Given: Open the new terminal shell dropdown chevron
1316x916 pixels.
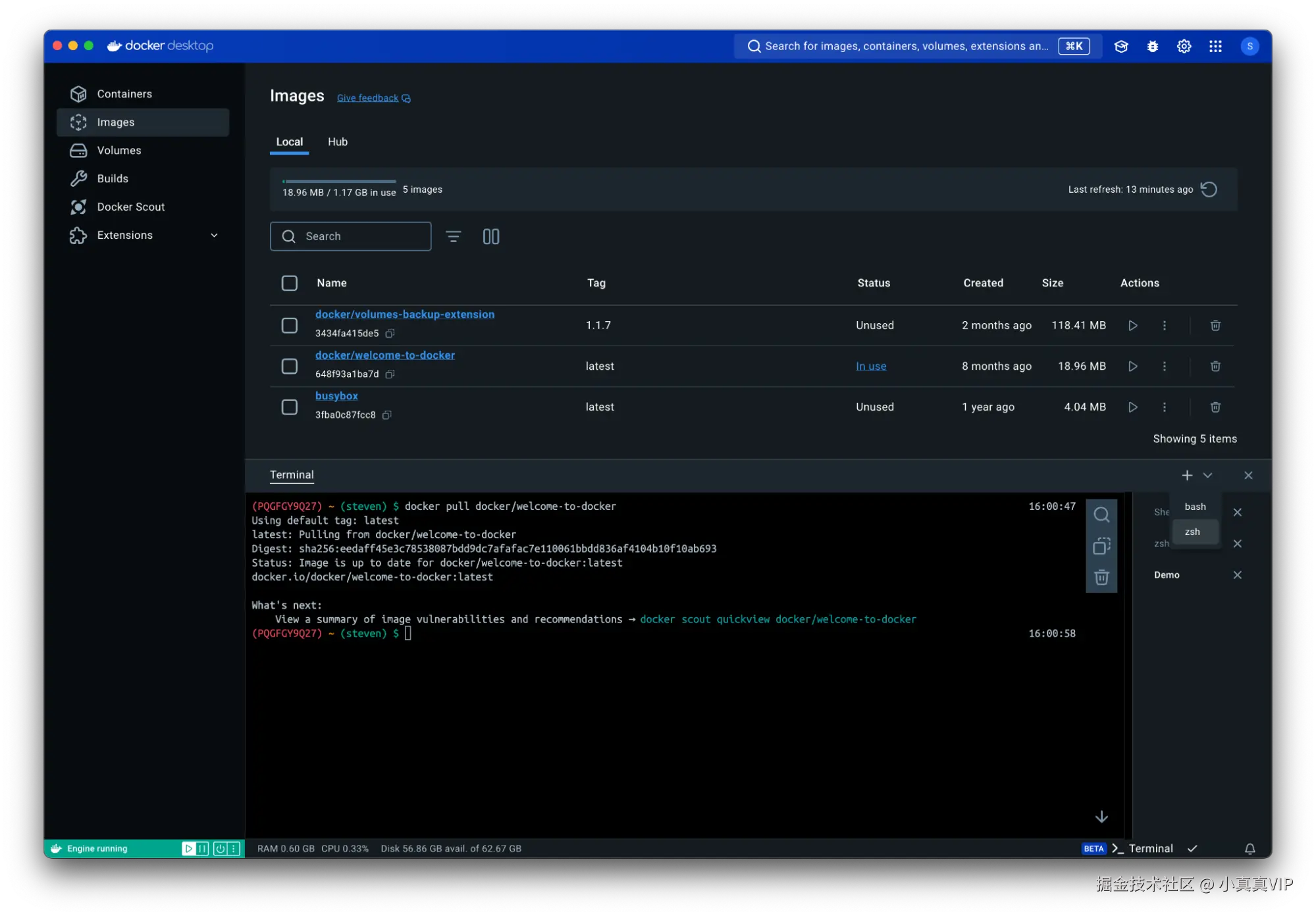Looking at the screenshot, I should (x=1207, y=475).
